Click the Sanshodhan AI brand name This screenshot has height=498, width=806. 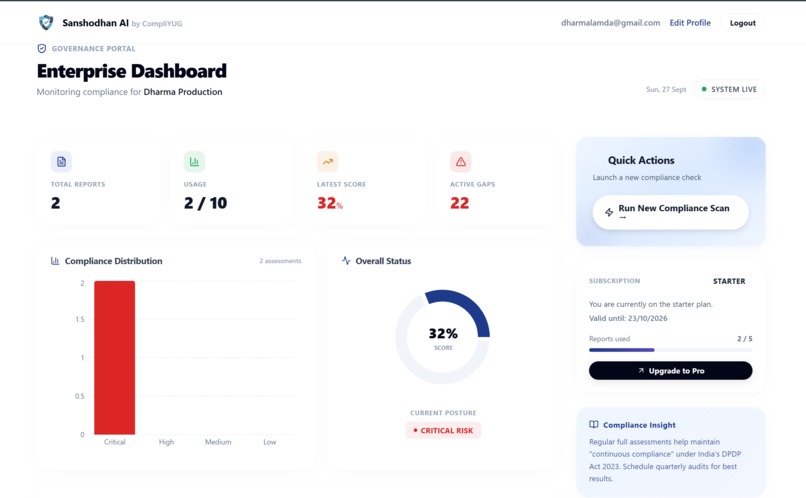(x=96, y=23)
